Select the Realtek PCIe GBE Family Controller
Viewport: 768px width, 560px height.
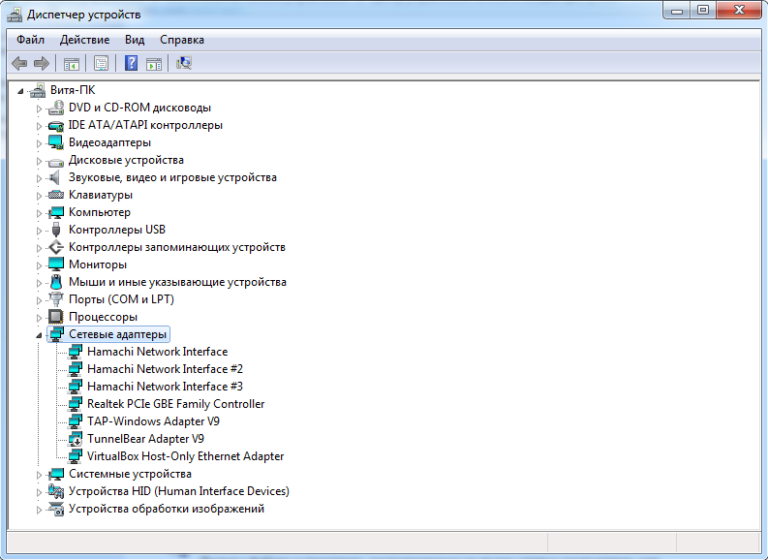[175, 404]
